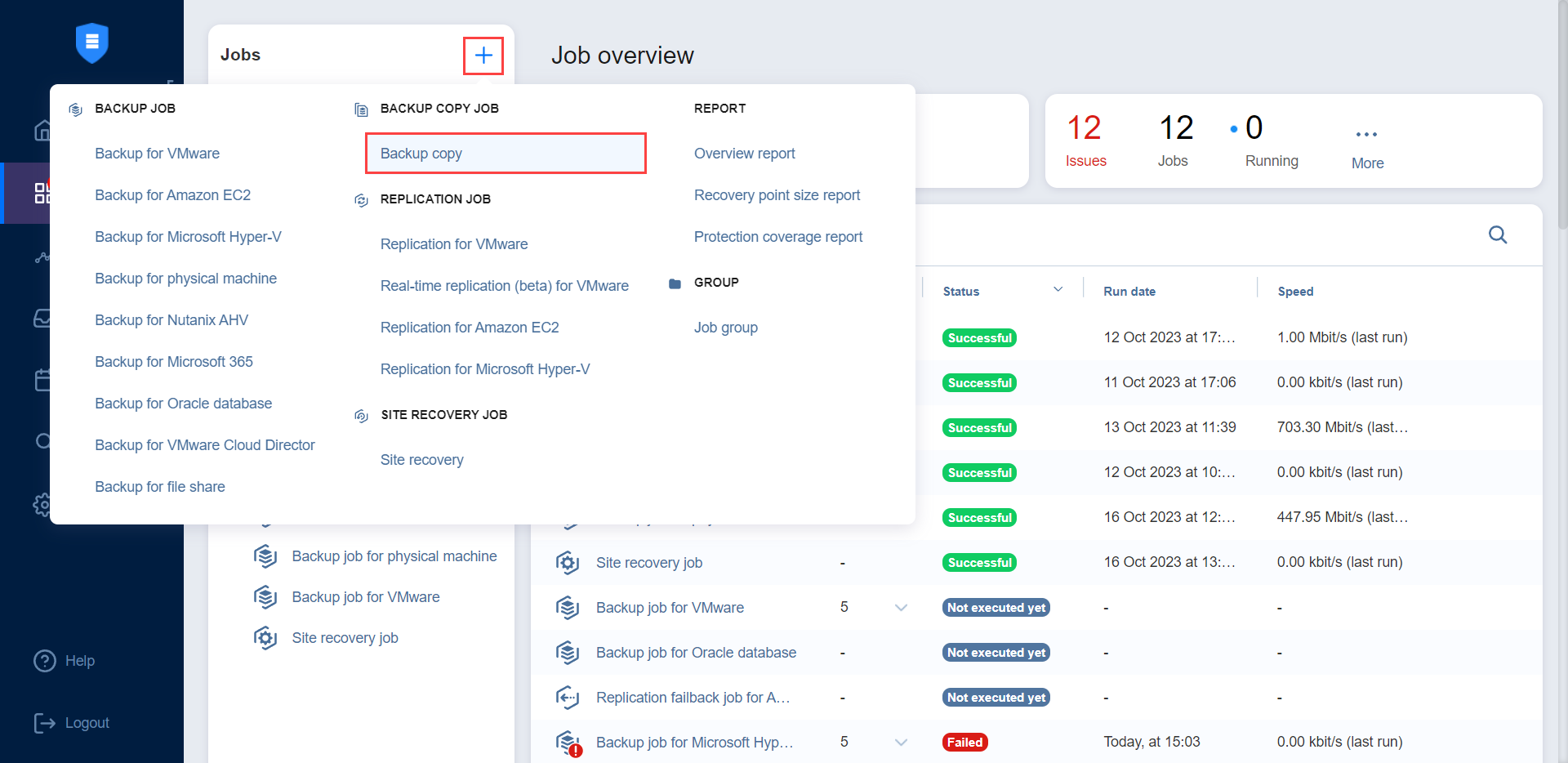Expand Backup job for VMware row chevron

[901, 608]
